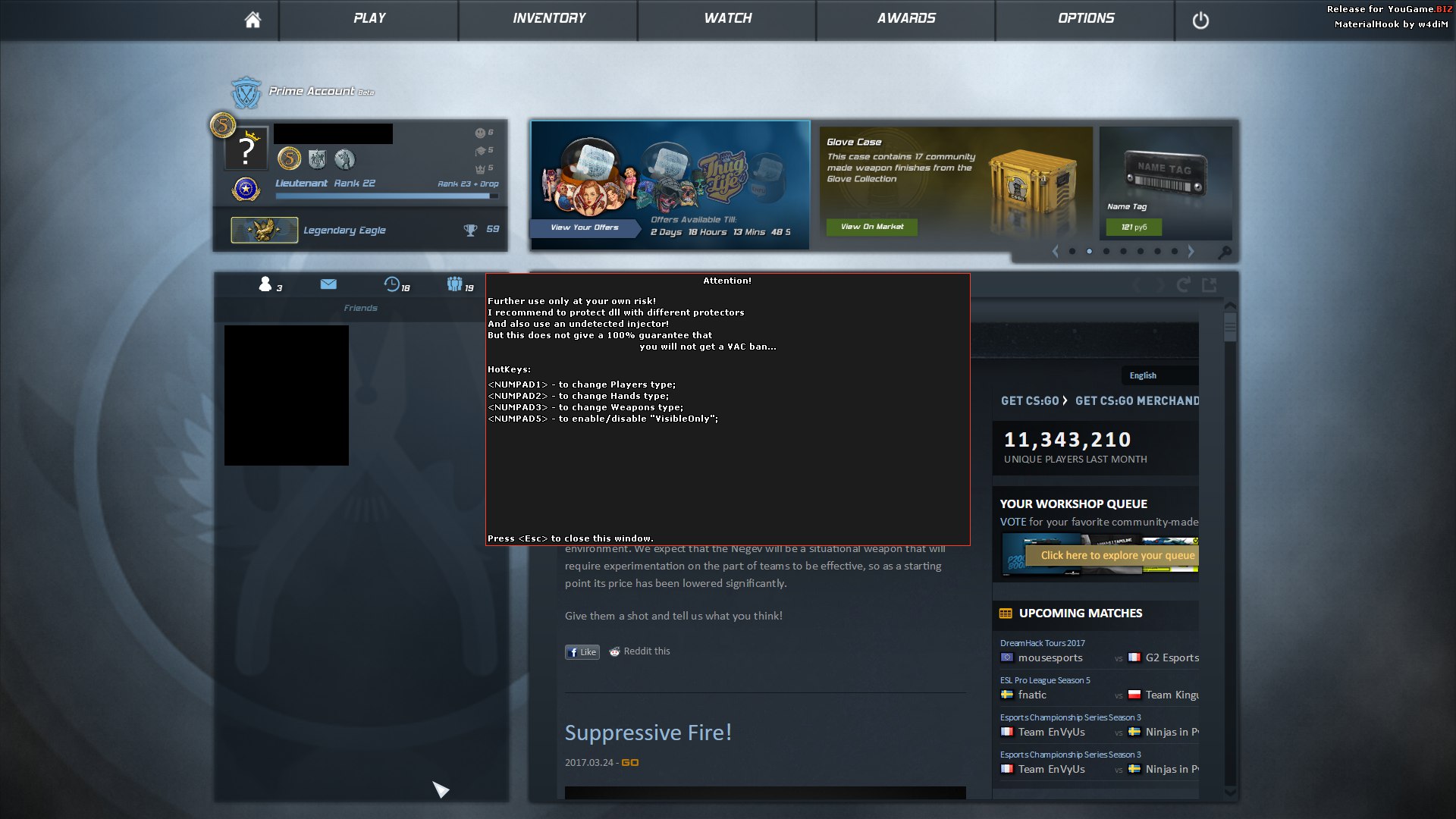Click the blog reload icon
This screenshot has width=1456, height=819.
(1183, 284)
